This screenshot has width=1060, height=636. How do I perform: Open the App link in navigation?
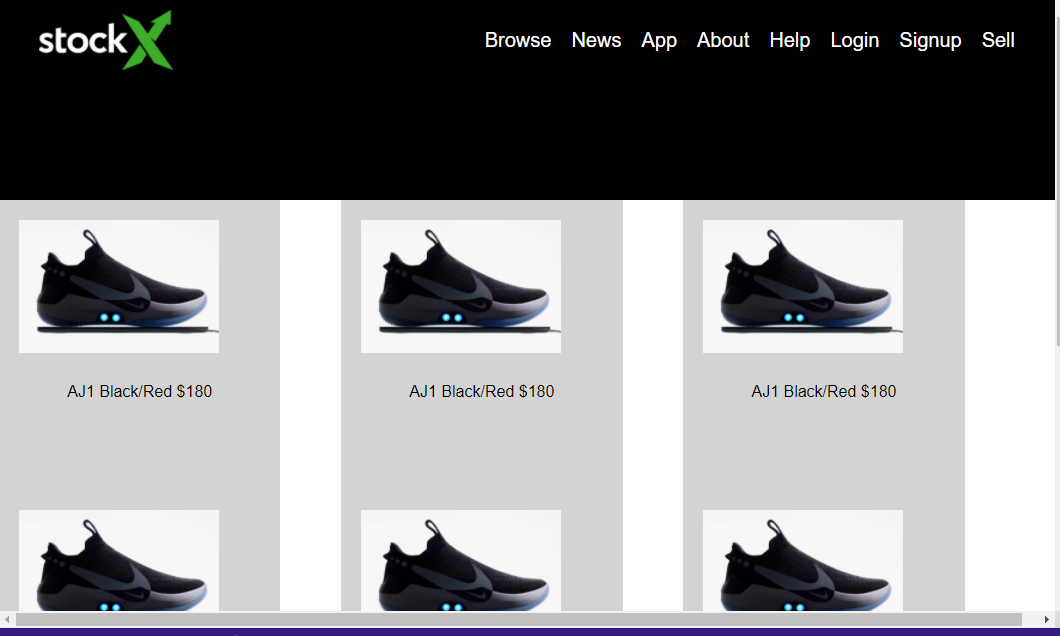click(659, 41)
